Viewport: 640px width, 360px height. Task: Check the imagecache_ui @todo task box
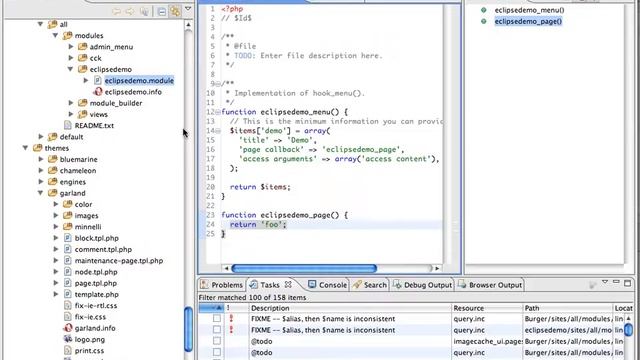[217, 341]
